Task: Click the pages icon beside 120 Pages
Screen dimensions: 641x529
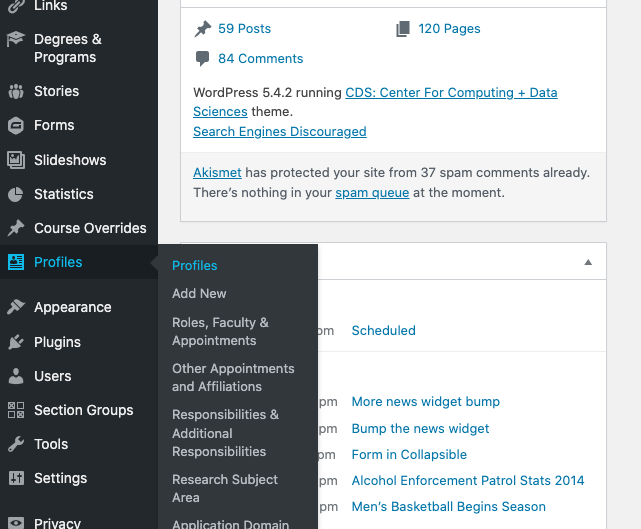Action: tap(403, 29)
